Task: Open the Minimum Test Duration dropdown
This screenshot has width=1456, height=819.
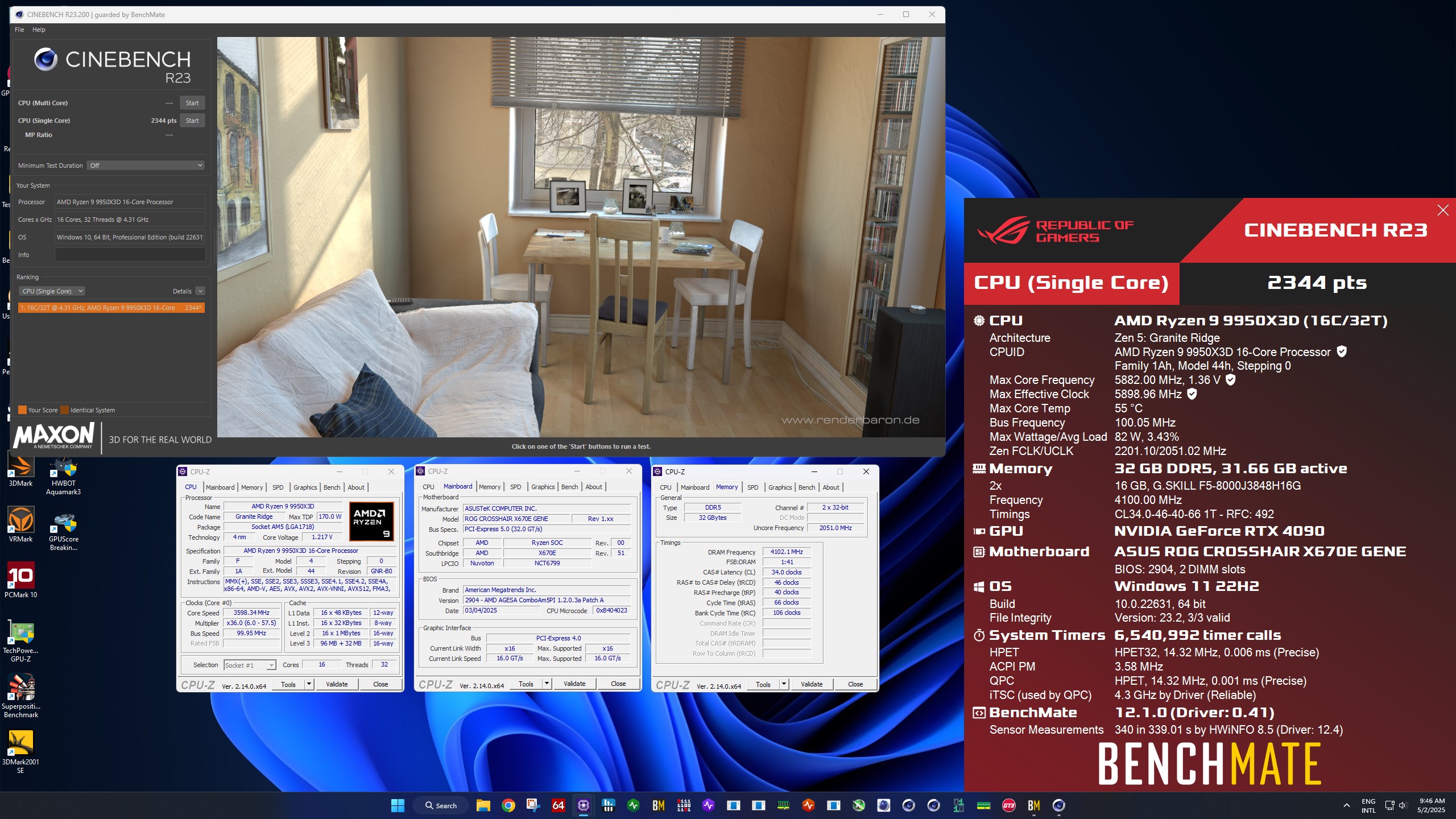Action: coord(146,166)
